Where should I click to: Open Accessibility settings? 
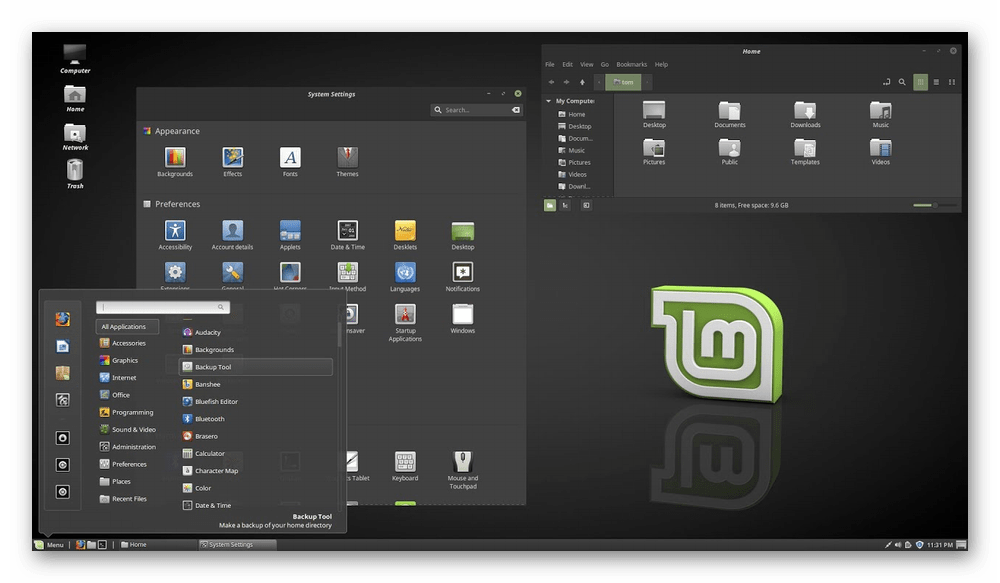point(175,235)
